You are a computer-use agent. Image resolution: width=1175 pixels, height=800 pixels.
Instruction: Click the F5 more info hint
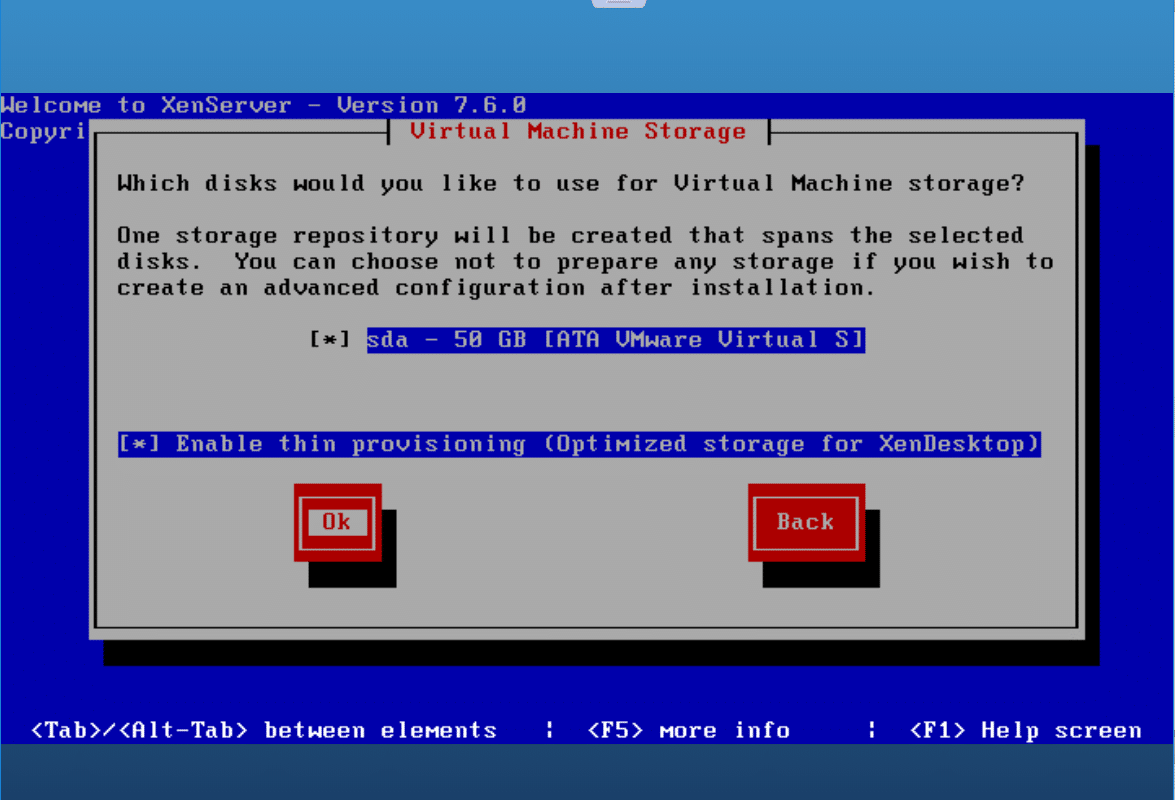click(689, 730)
